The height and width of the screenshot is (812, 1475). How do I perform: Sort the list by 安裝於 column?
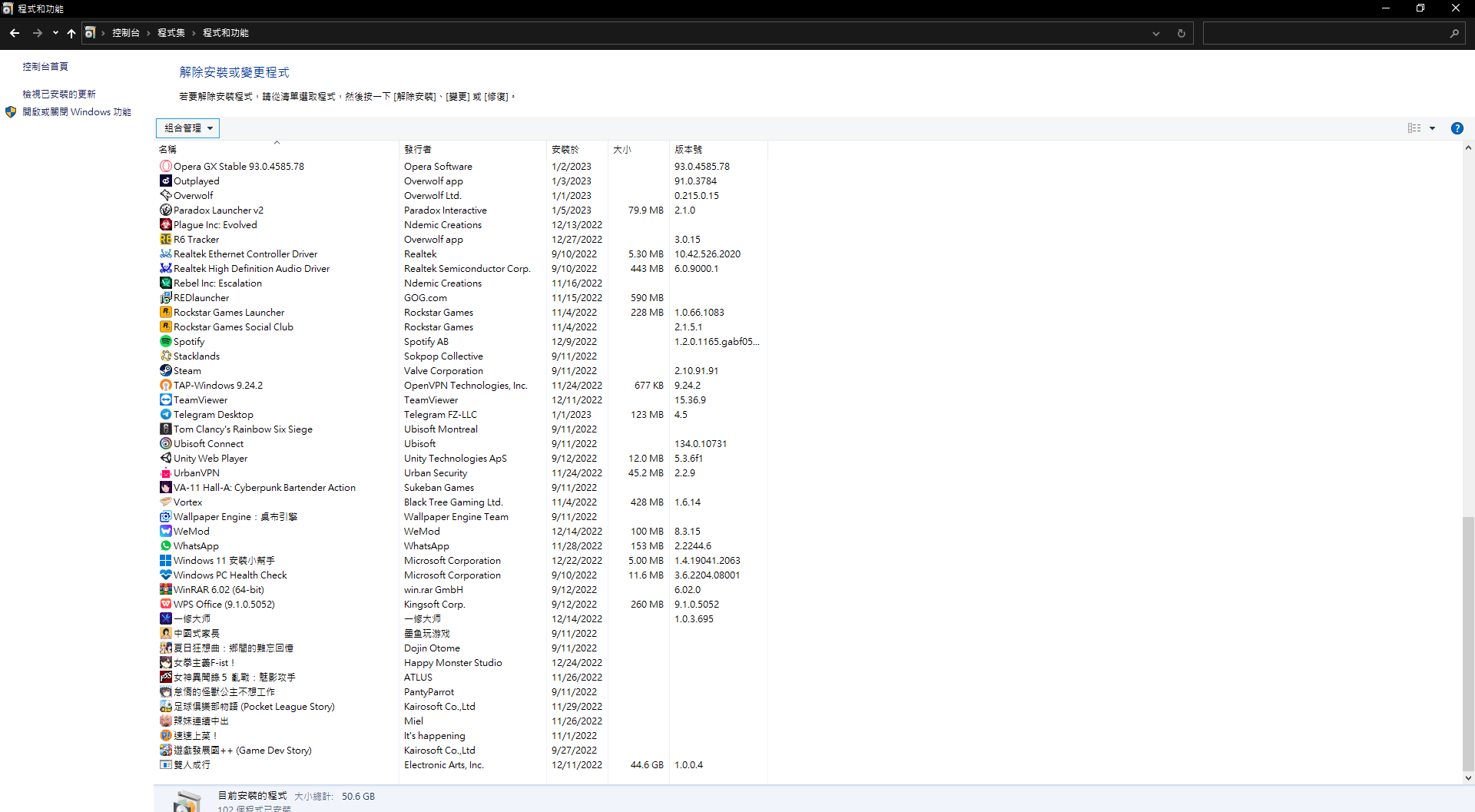pos(577,149)
